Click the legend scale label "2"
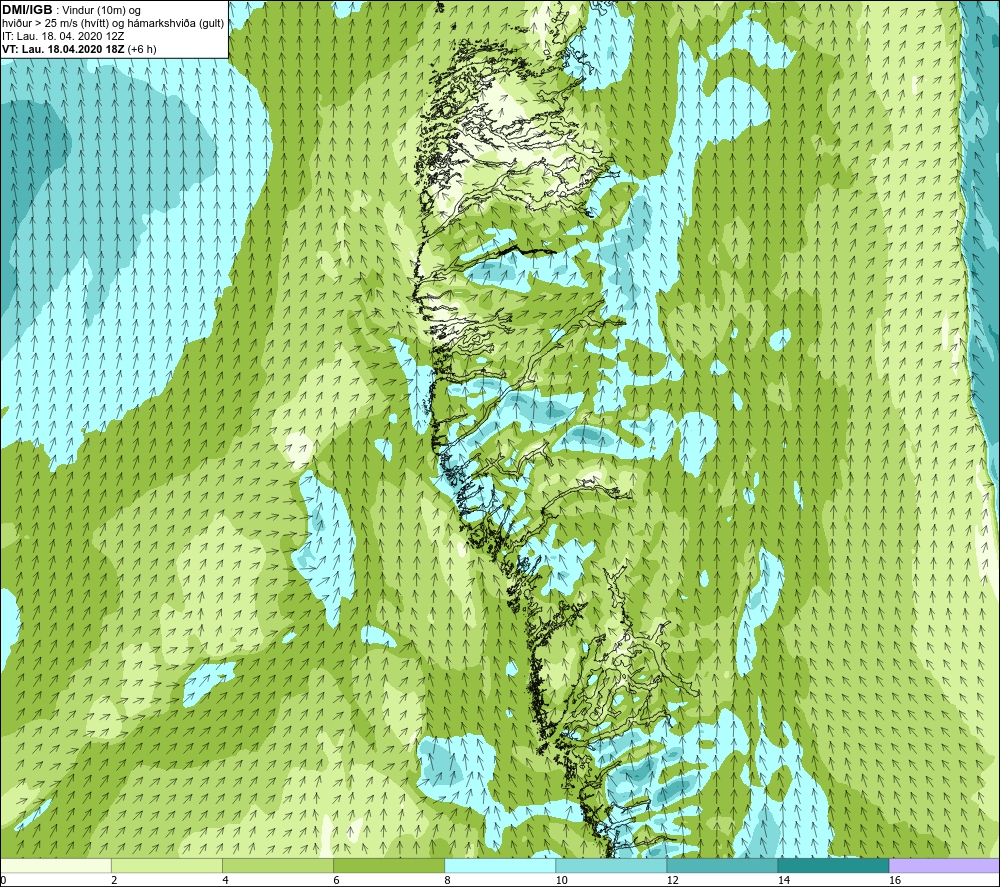The image size is (1000, 887). pyautogui.click(x=114, y=881)
